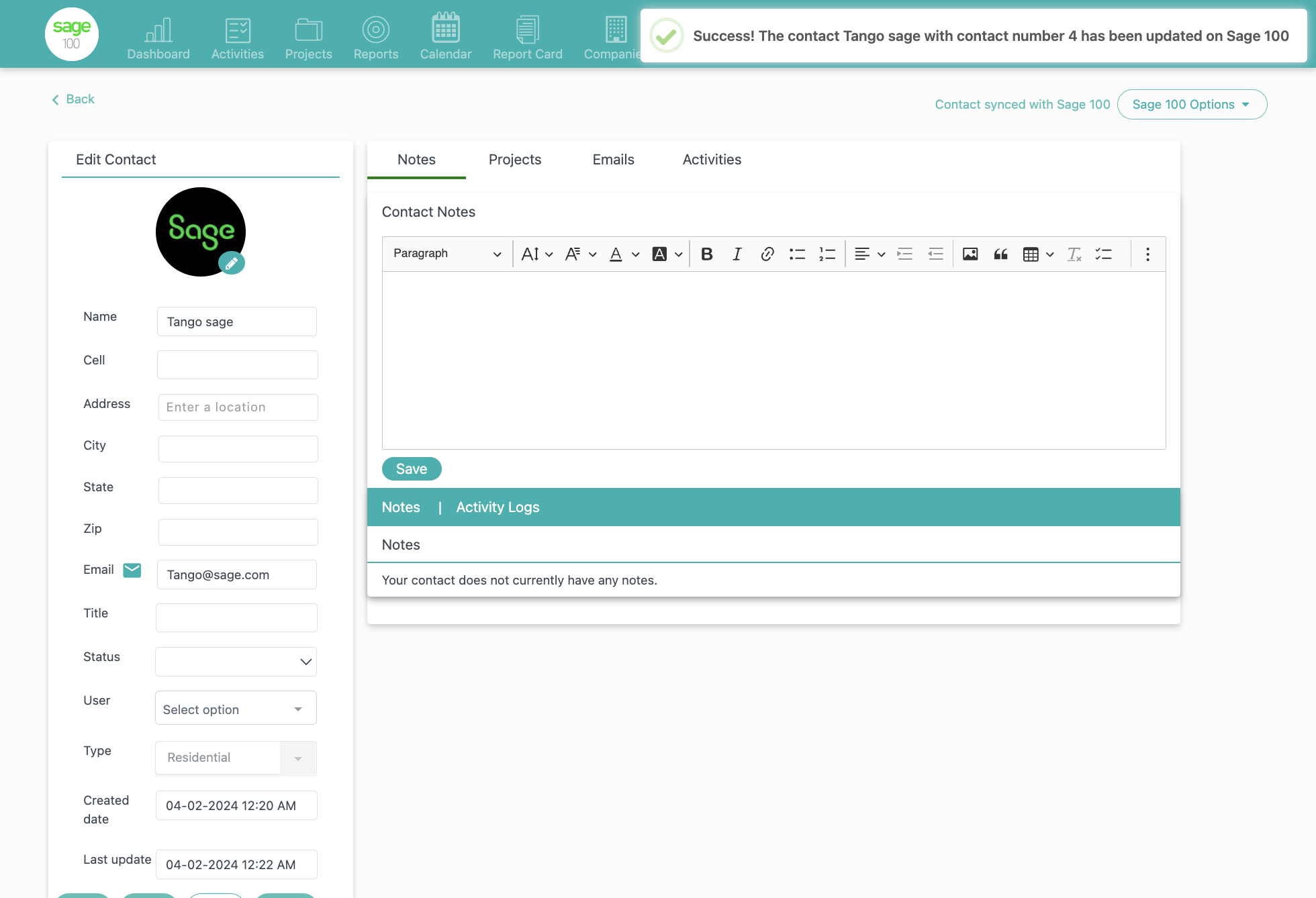Viewport: 1316px width, 898px height.
Task: Open Report Card in top navigation
Action: click(x=528, y=37)
